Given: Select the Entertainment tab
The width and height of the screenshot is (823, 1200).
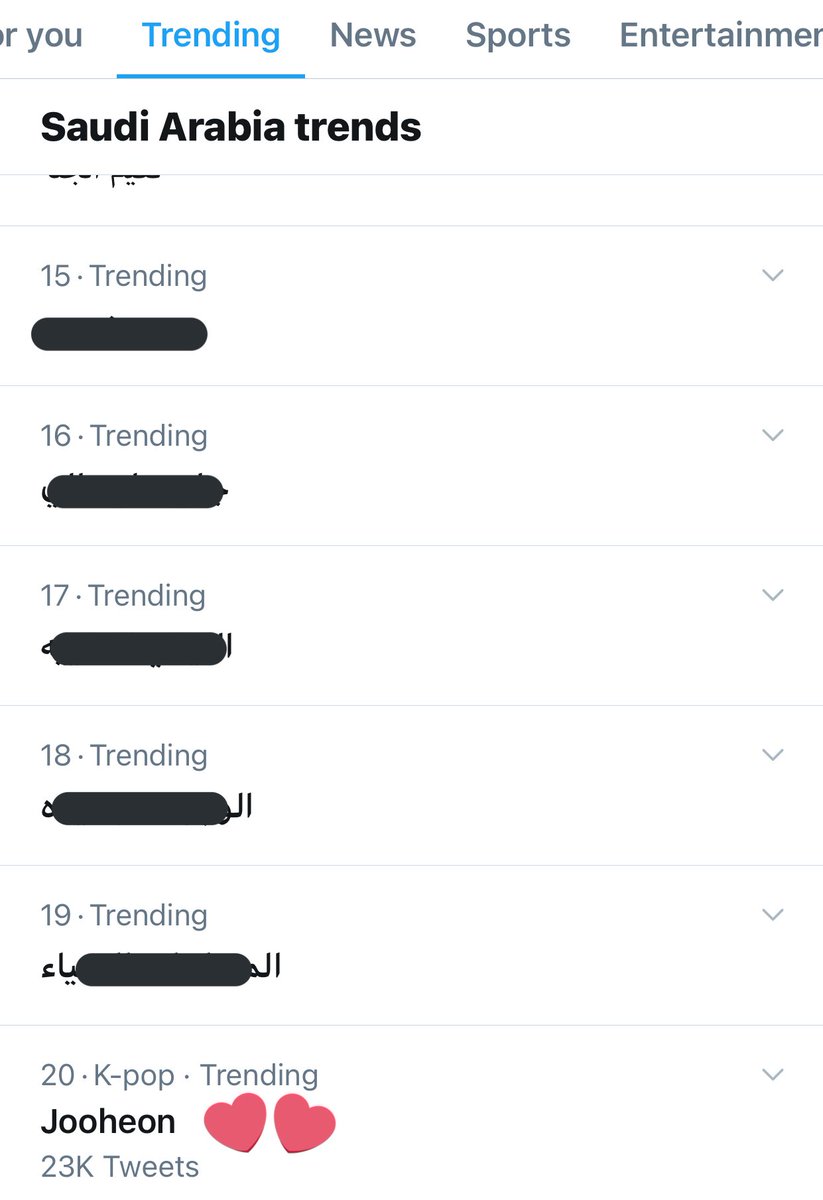Looking at the screenshot, I should (x=721, y=36).
